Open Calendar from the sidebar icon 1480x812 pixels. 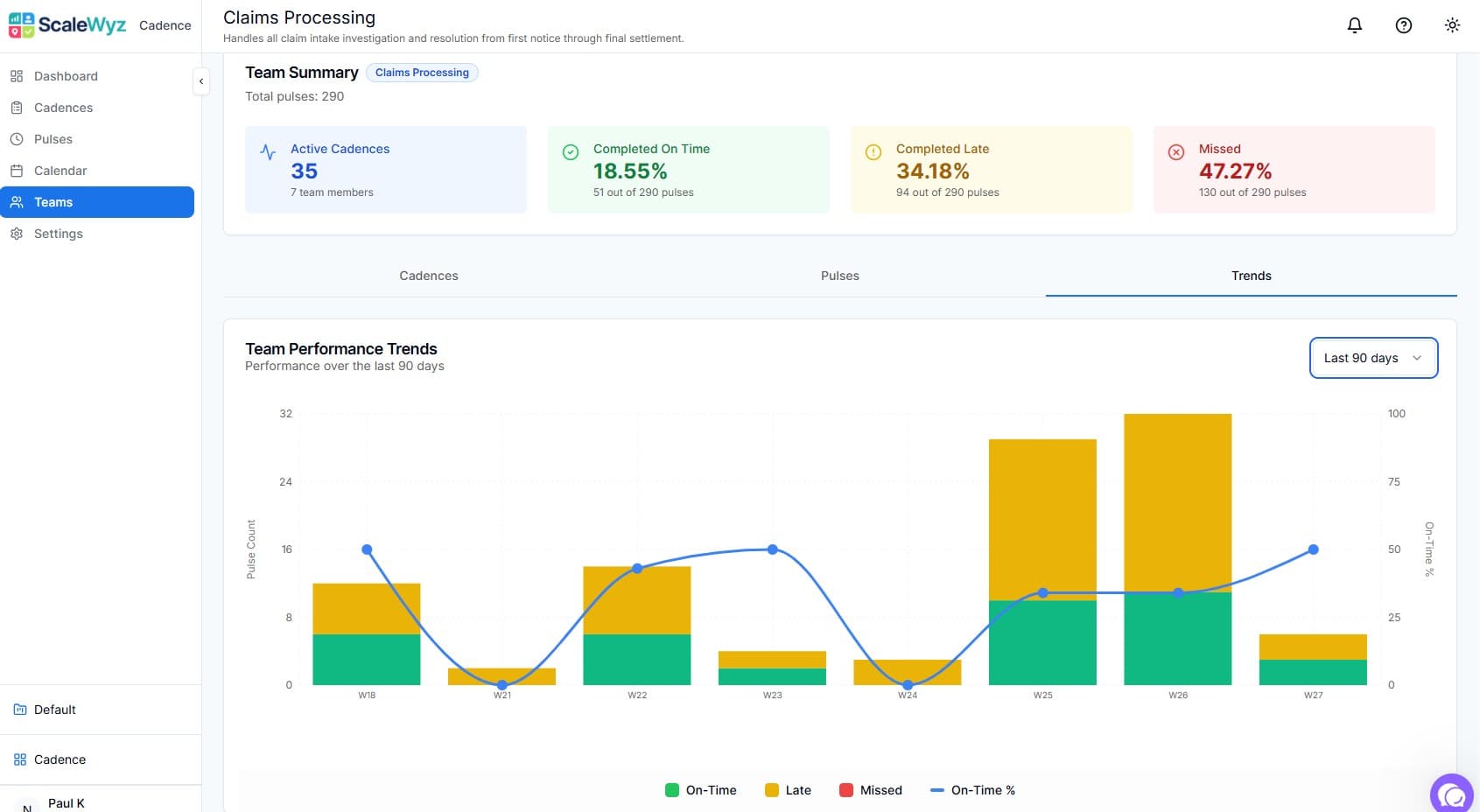point(17,170)
